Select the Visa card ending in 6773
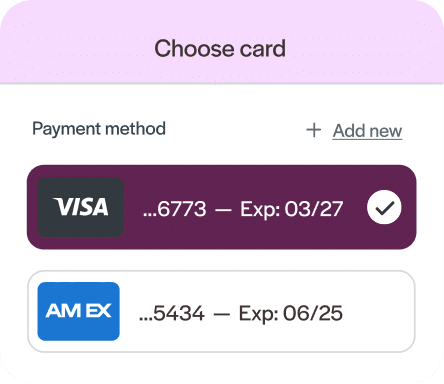444x384 pixels. tap(222, 207)
